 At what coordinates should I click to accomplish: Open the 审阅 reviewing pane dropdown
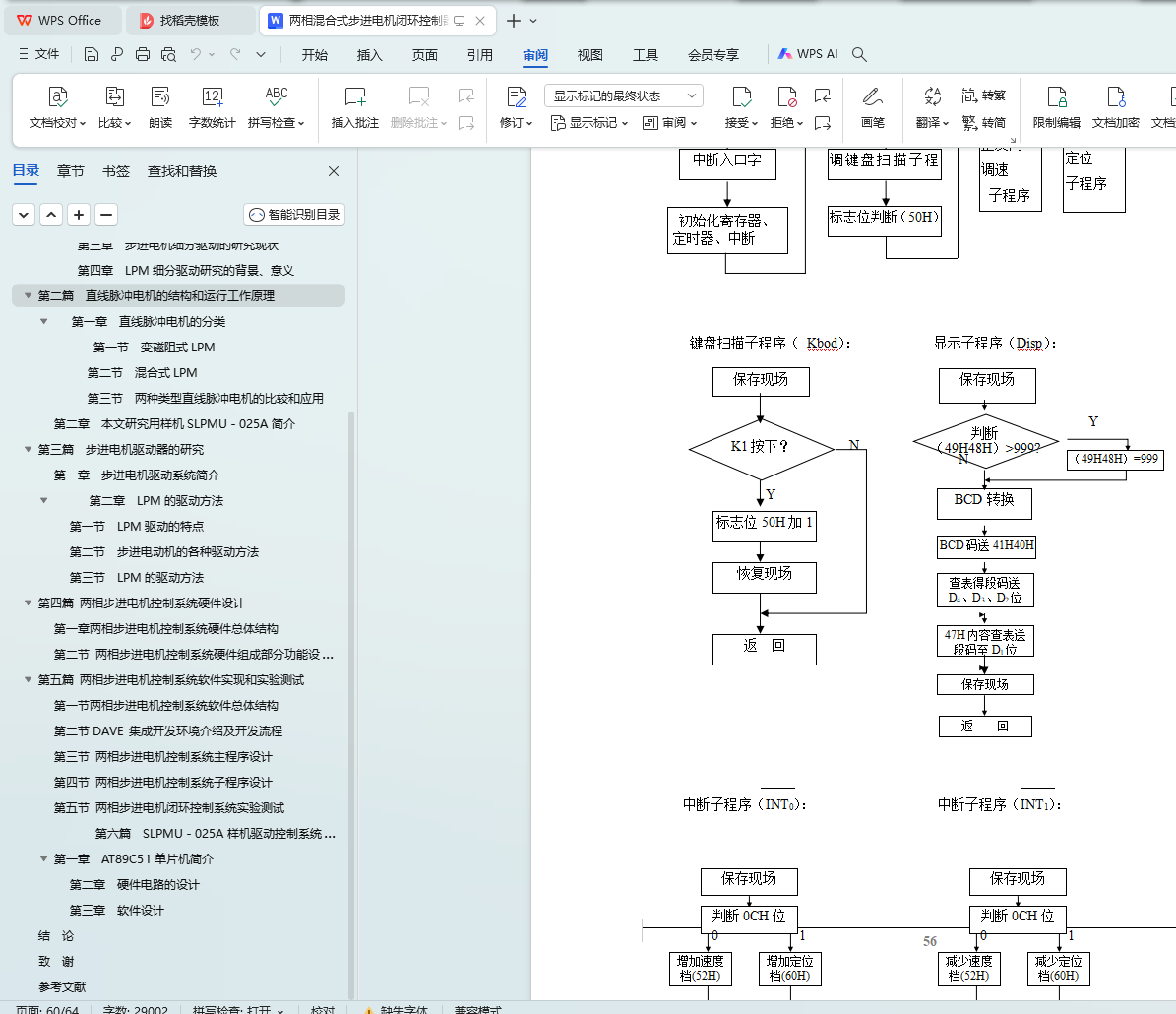click(x=670, y=122)
